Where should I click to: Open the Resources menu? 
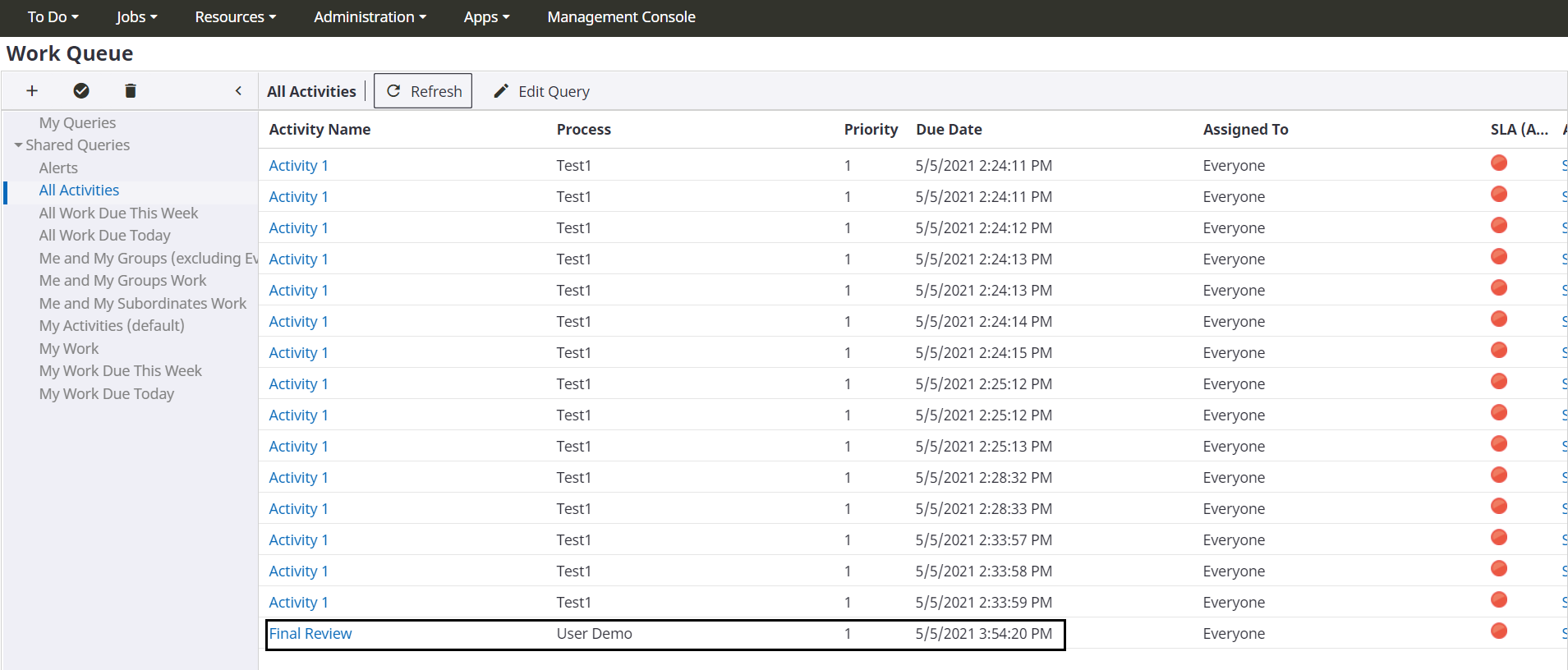point(235,17)
